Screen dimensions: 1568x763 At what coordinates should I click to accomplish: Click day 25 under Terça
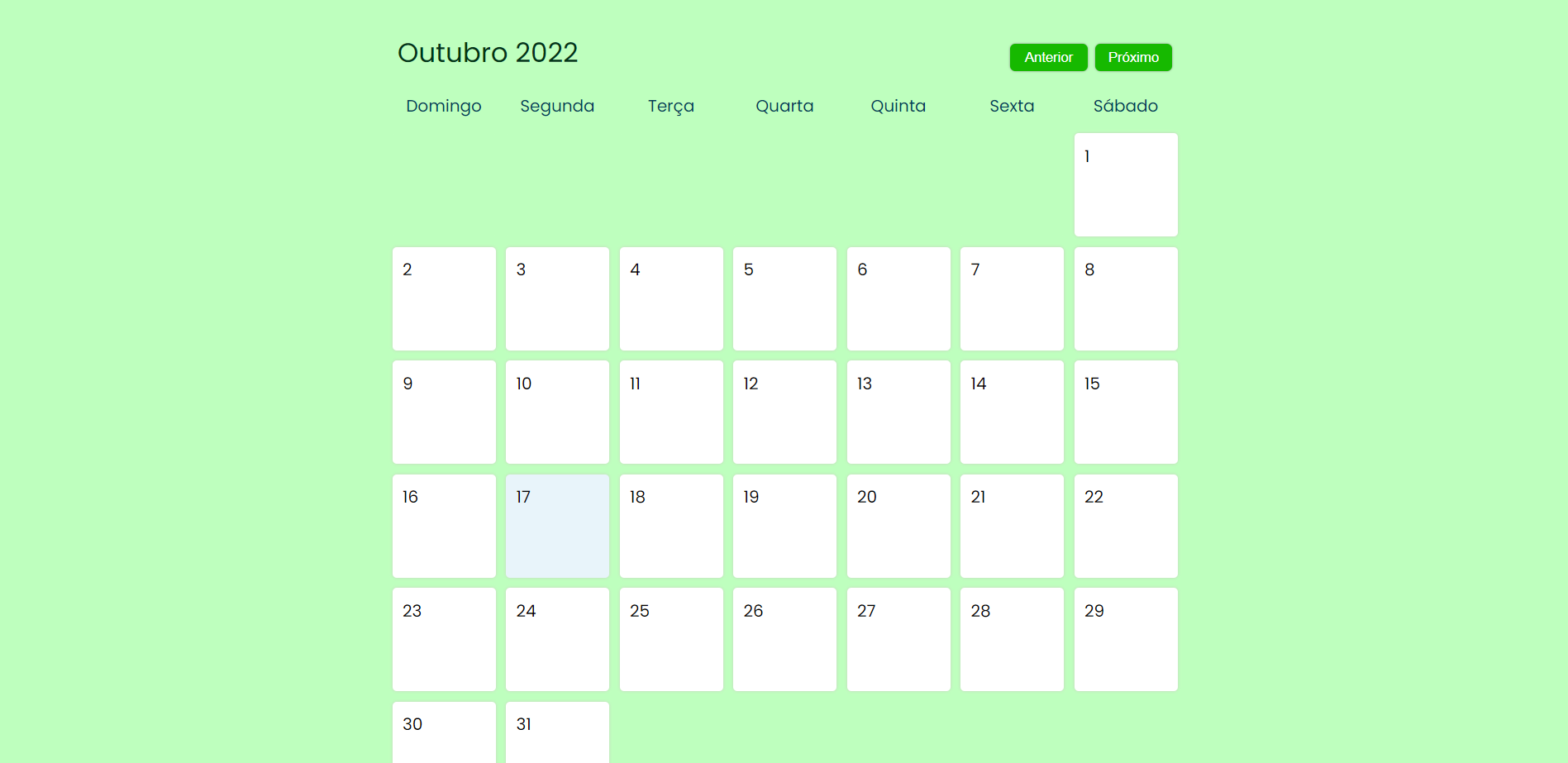point(671,639)
